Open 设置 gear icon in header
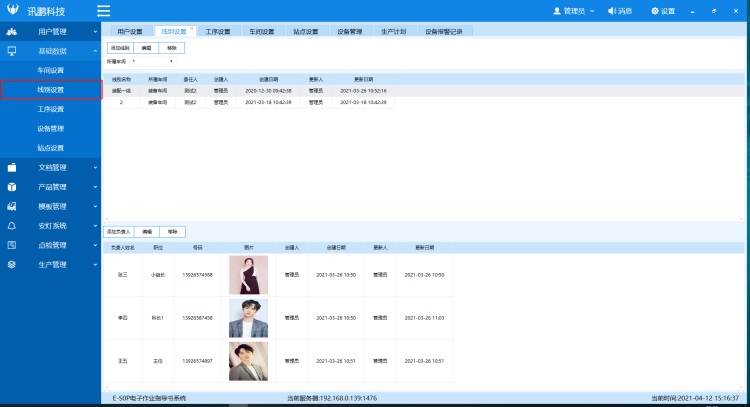The image size is (750, 407). tap(655, 11)
